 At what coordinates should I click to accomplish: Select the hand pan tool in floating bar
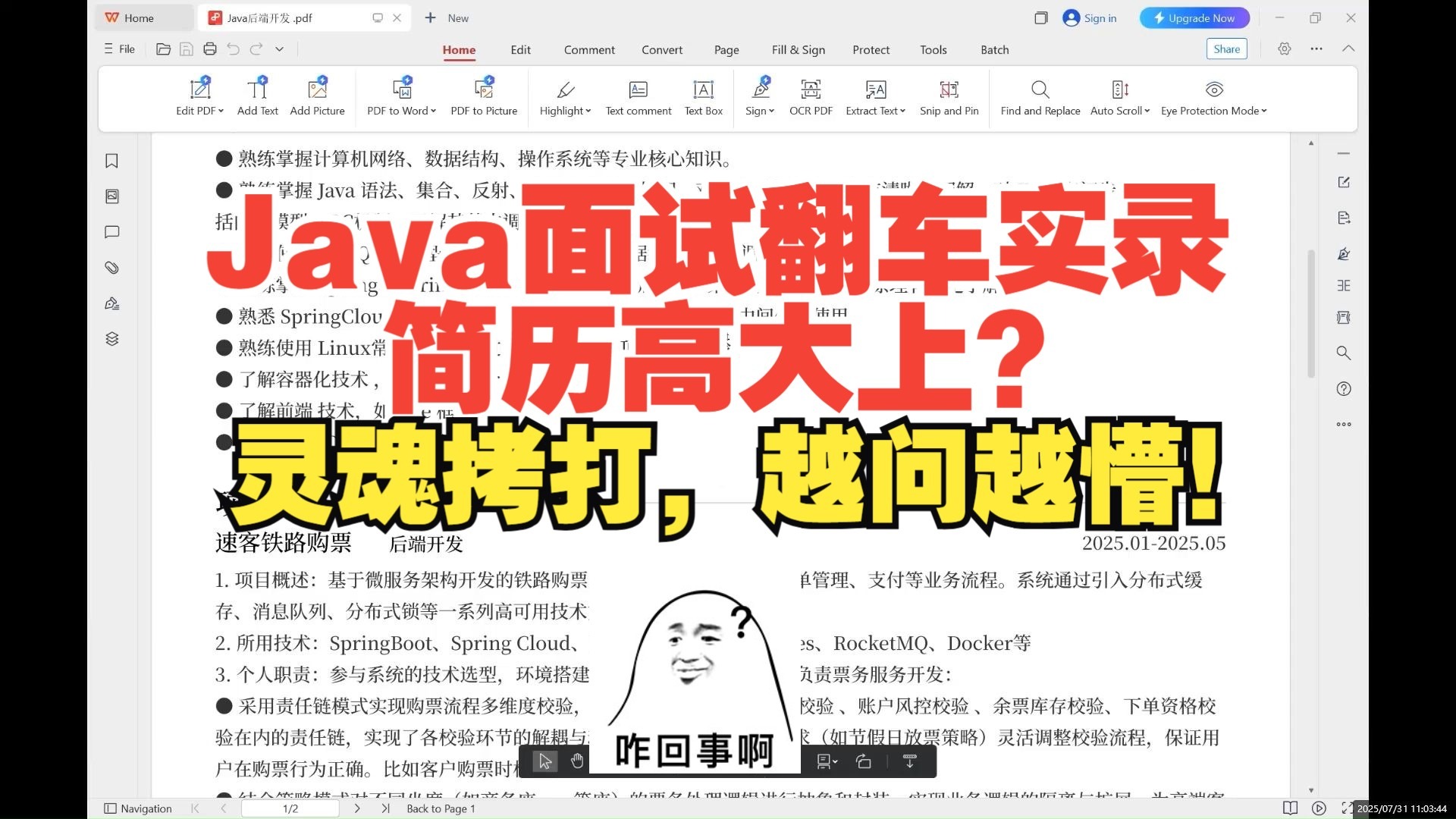coord(577,761)
